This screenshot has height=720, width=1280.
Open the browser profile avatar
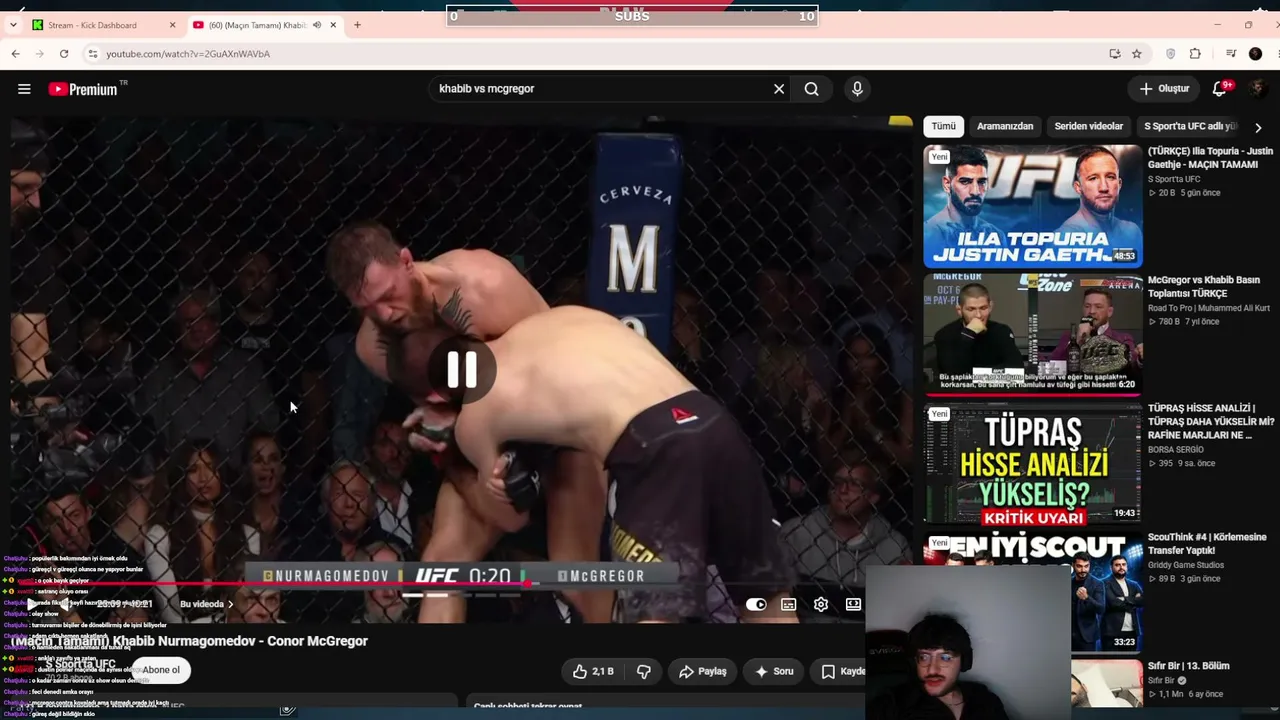(1256, 54)
